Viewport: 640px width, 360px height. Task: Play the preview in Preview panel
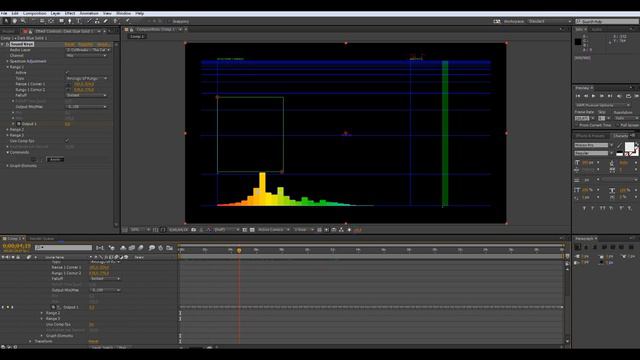594,96
